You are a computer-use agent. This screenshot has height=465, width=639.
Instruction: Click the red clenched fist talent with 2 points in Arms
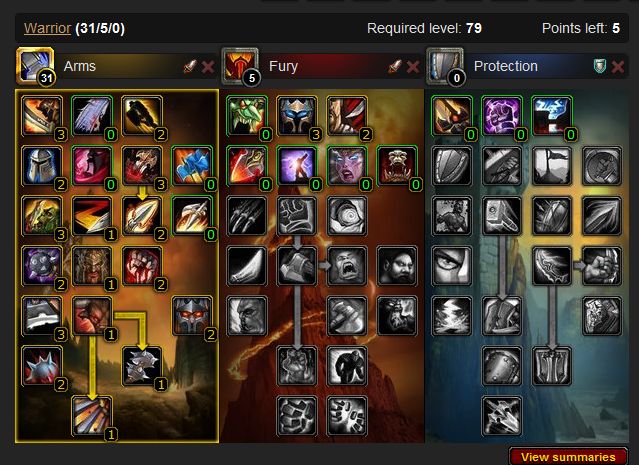click(142, 266)
